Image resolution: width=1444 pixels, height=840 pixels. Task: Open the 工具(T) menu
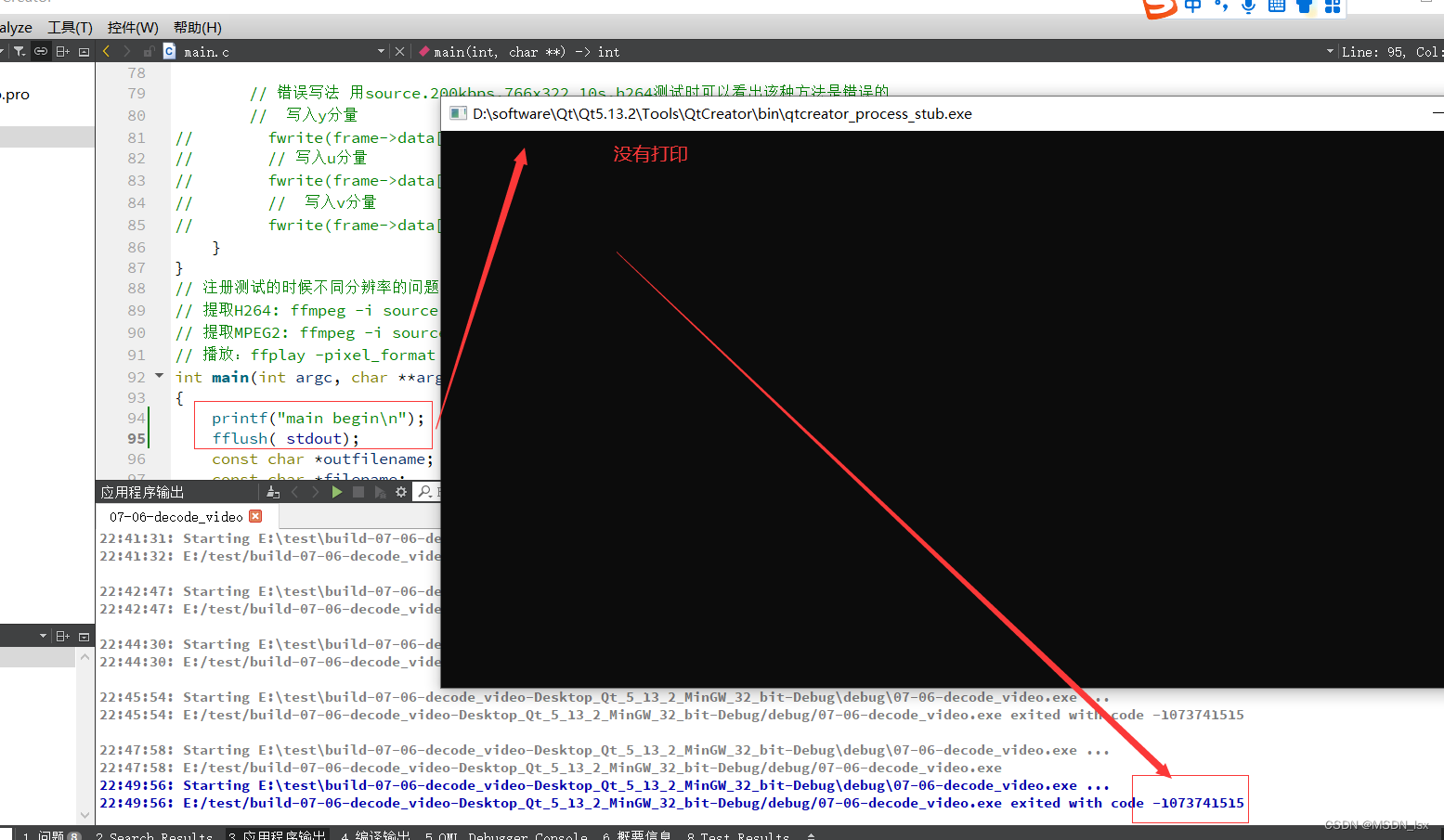pyautogui.click(x=70, y=27)
